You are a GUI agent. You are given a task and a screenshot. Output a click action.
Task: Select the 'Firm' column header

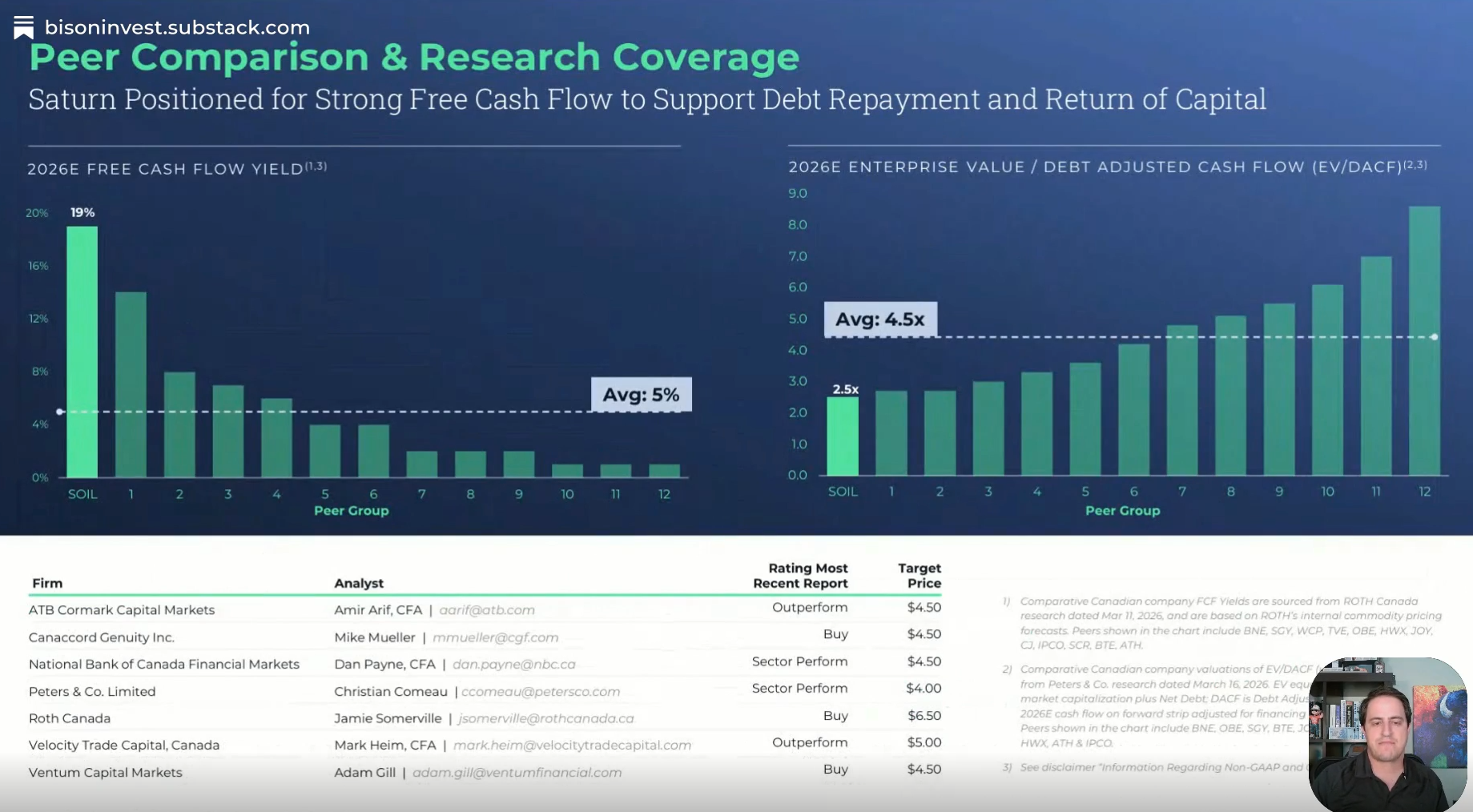point(47,584)
